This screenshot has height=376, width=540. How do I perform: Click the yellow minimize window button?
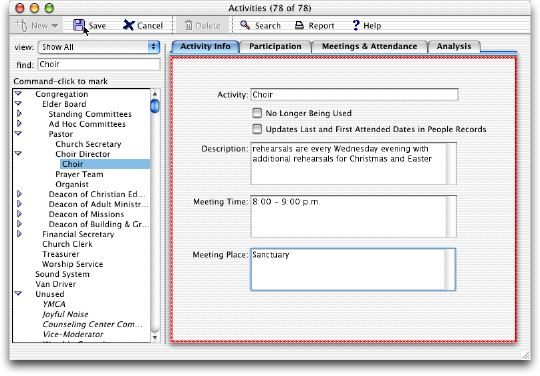(x=34, y=8)
